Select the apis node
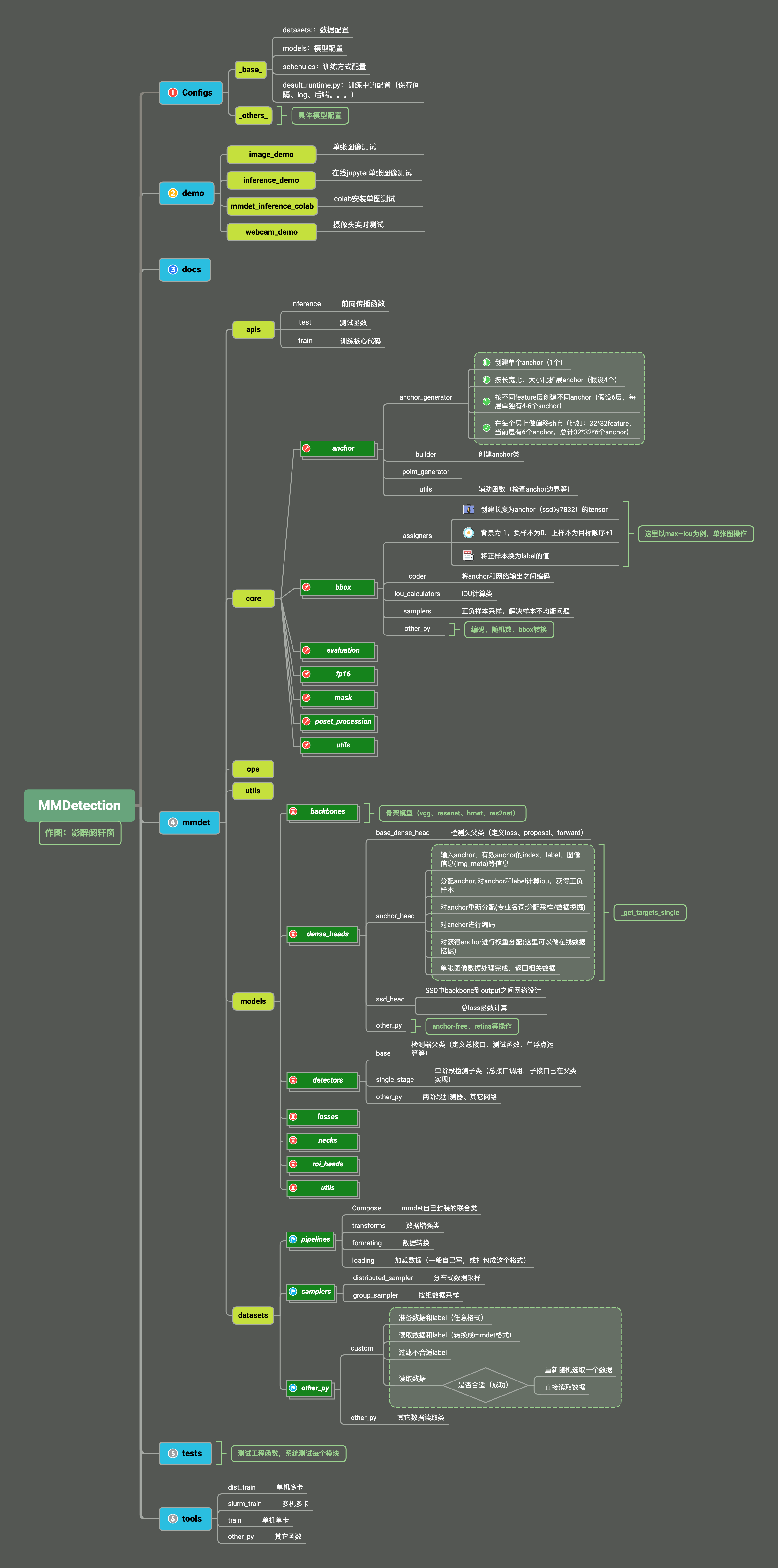The width and height of the screenshot is (778, 1568). [x=253, y=330]
